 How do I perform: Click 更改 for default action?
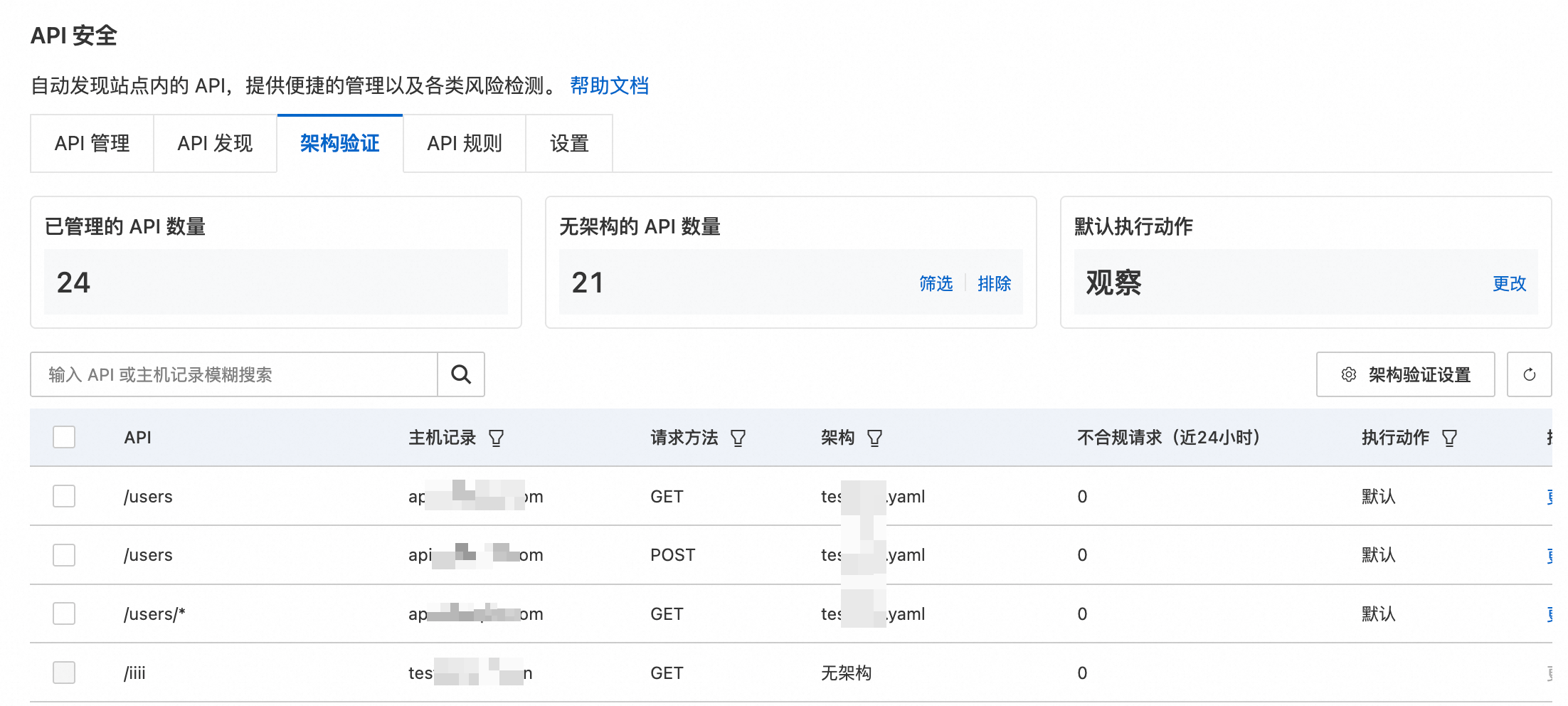[x=1509, y=283]
